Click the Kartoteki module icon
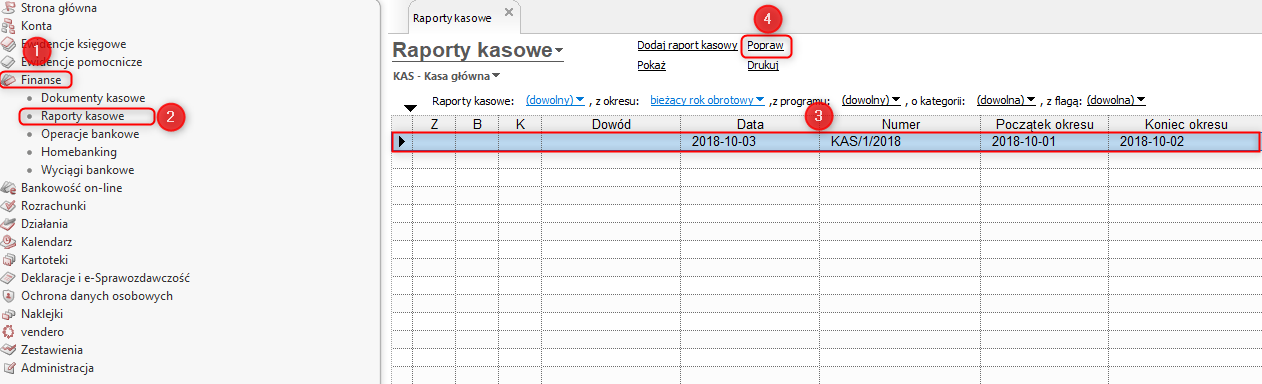Viewport: 1262px width, 384px height. click(9, 260)
